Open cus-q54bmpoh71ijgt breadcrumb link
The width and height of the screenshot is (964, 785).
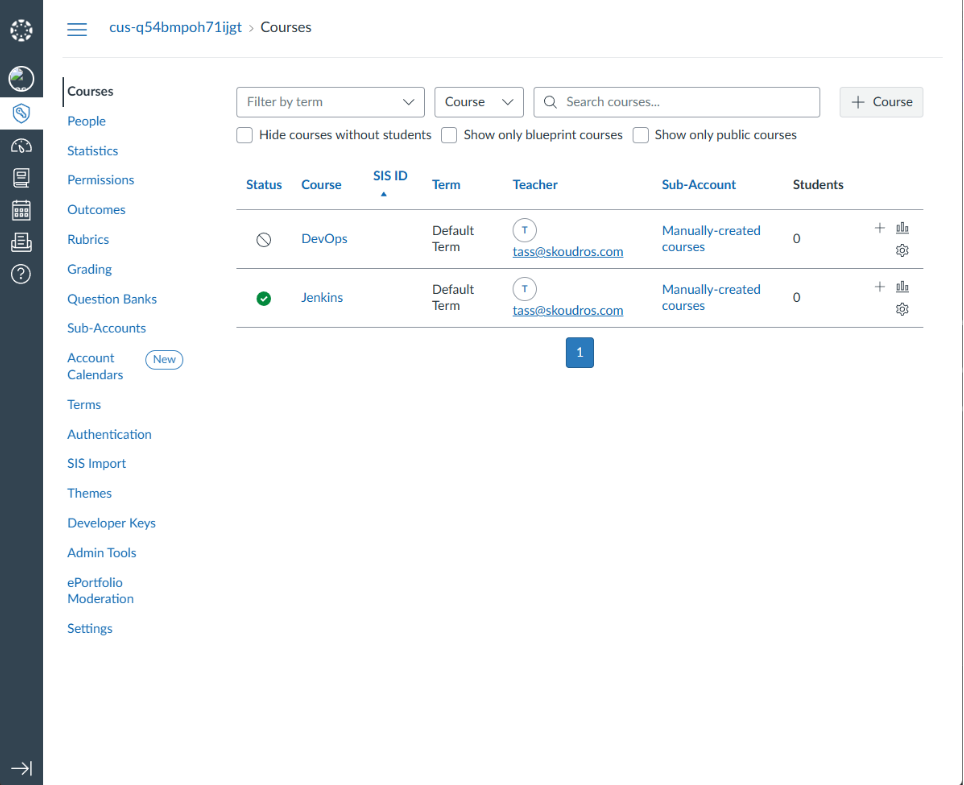[x=175, y=28]
